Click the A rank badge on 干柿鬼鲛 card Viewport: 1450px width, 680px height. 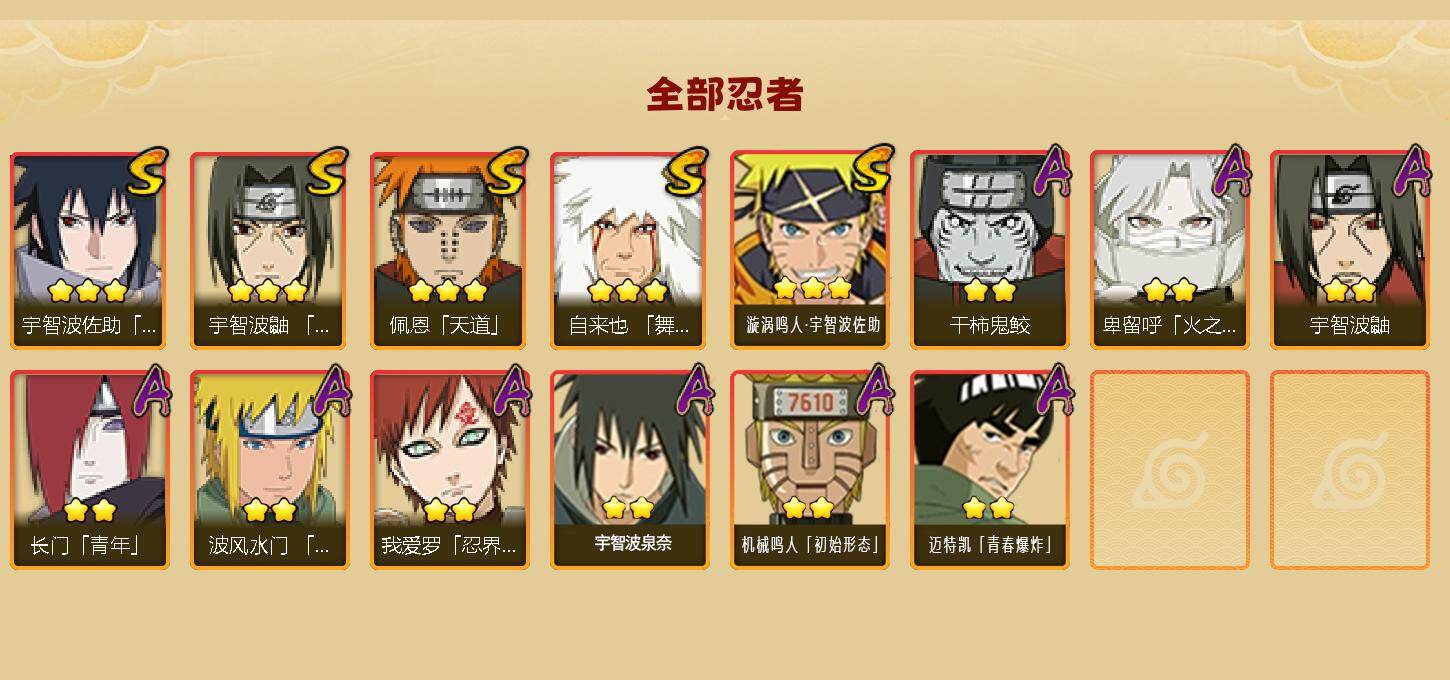1051,171
